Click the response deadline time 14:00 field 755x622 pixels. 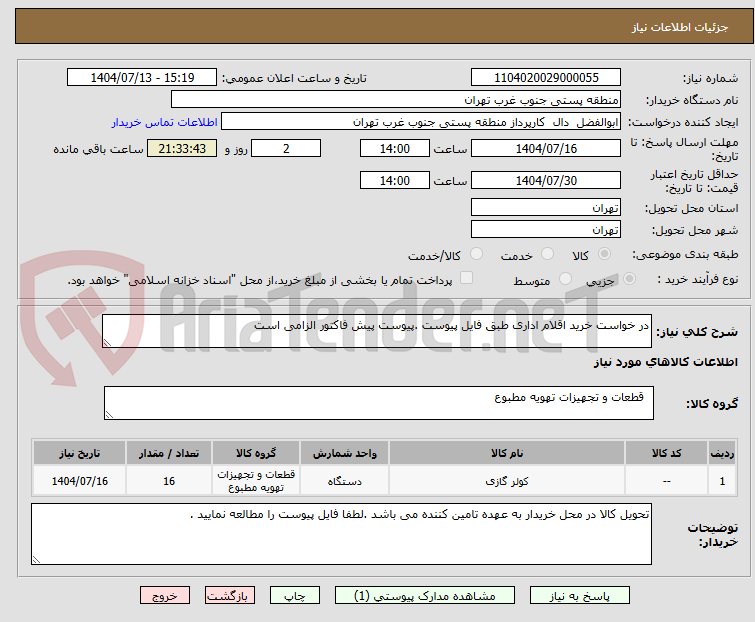[x=395, y=148]
